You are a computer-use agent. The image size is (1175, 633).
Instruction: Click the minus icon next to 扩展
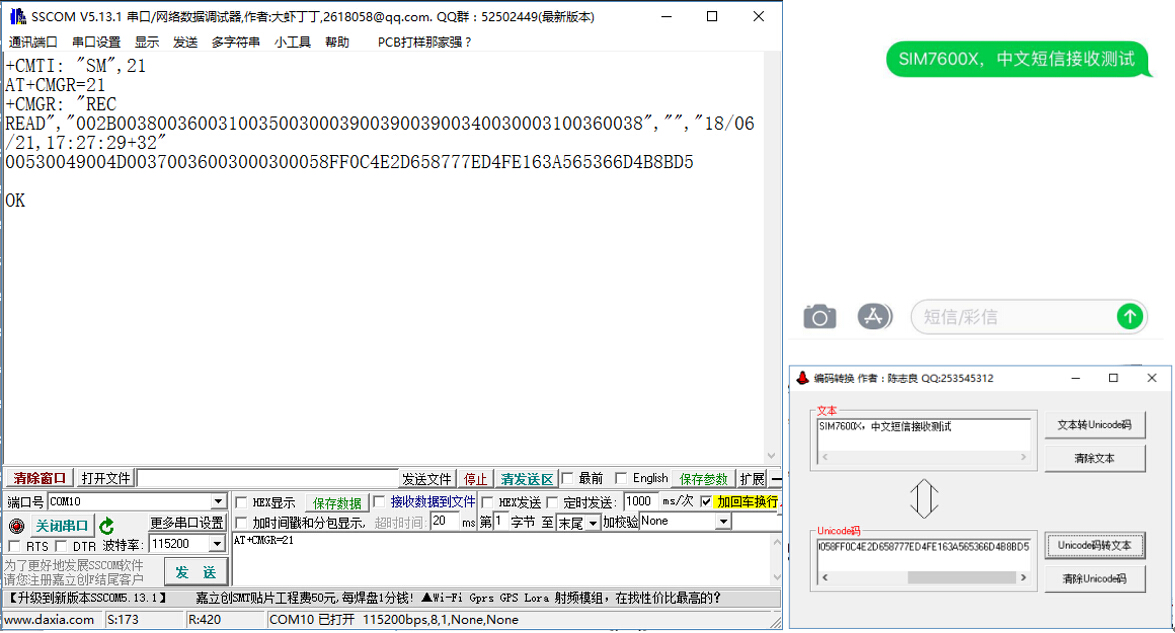776,479
